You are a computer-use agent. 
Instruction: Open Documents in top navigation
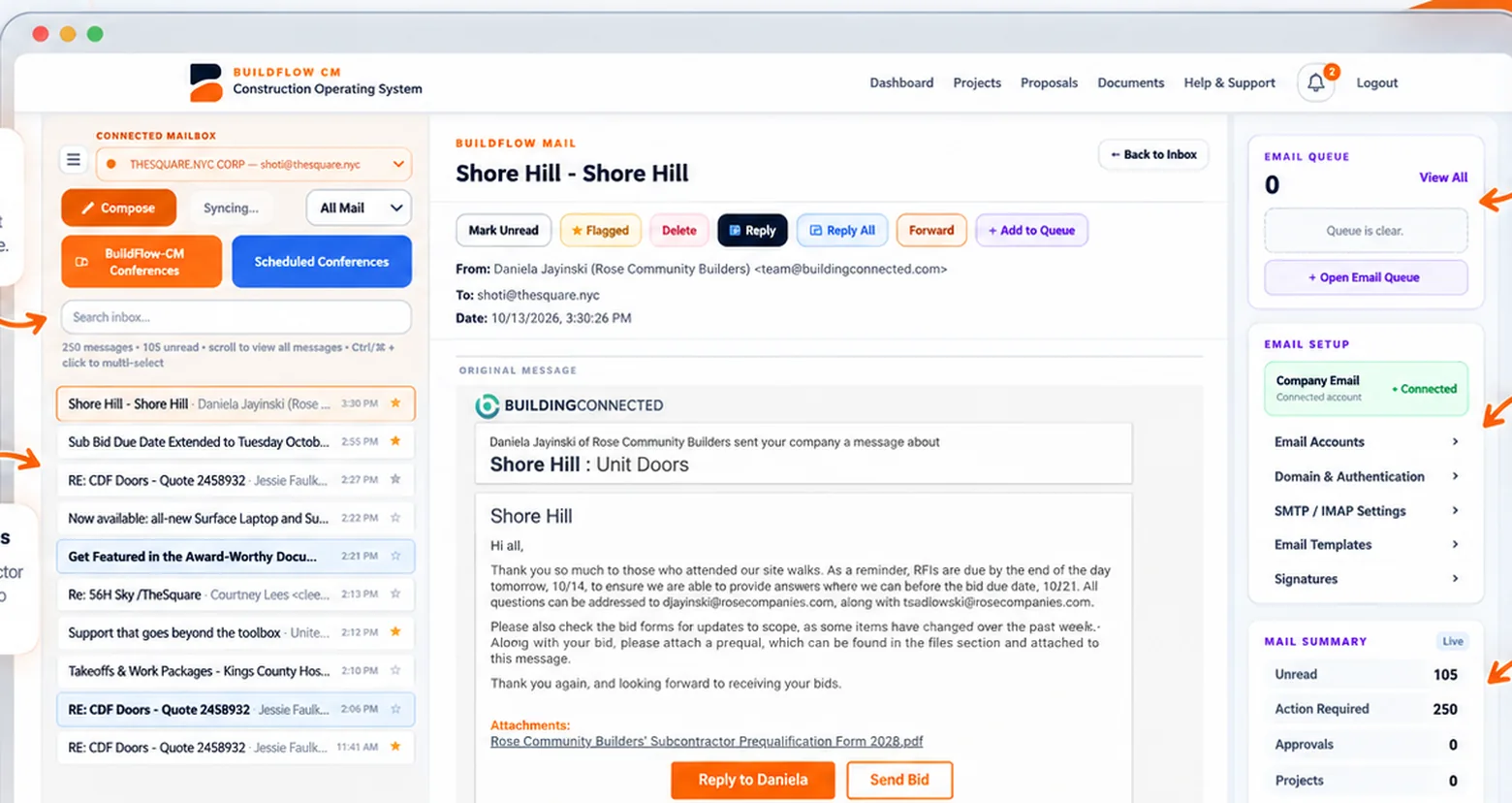[1130, 82]
